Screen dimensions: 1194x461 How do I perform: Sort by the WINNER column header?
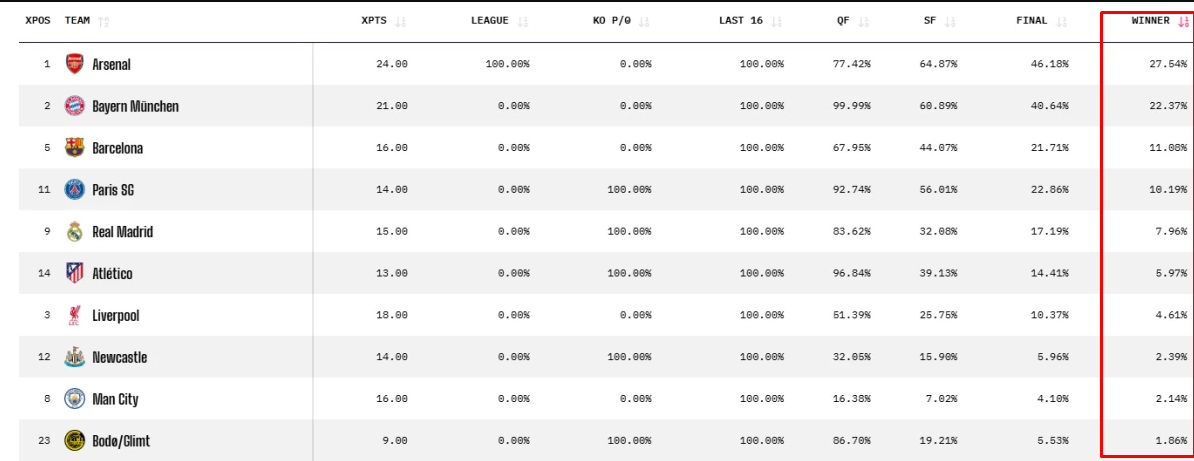point(1150,21)
